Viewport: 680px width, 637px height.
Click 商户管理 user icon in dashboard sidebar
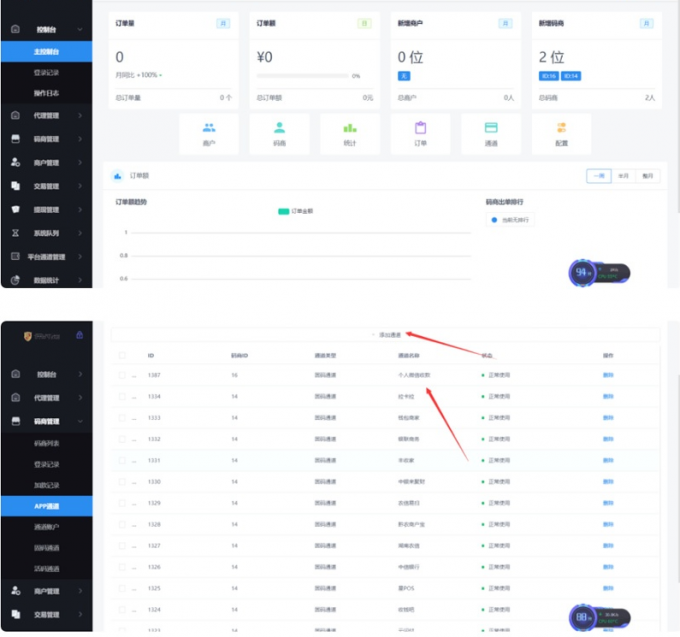click(x=15, y=162)
